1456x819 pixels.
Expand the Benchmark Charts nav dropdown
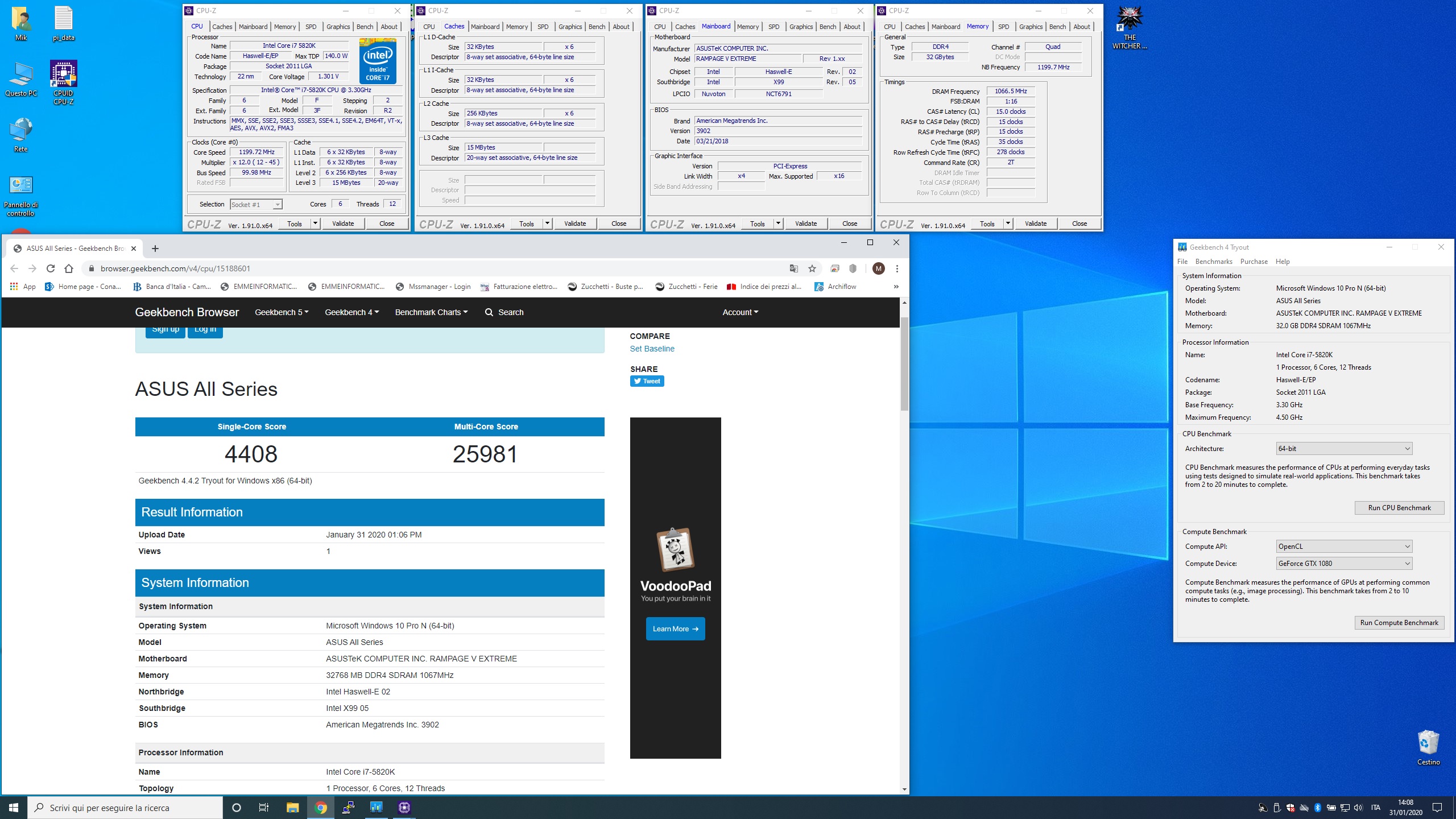pos(431,312)
